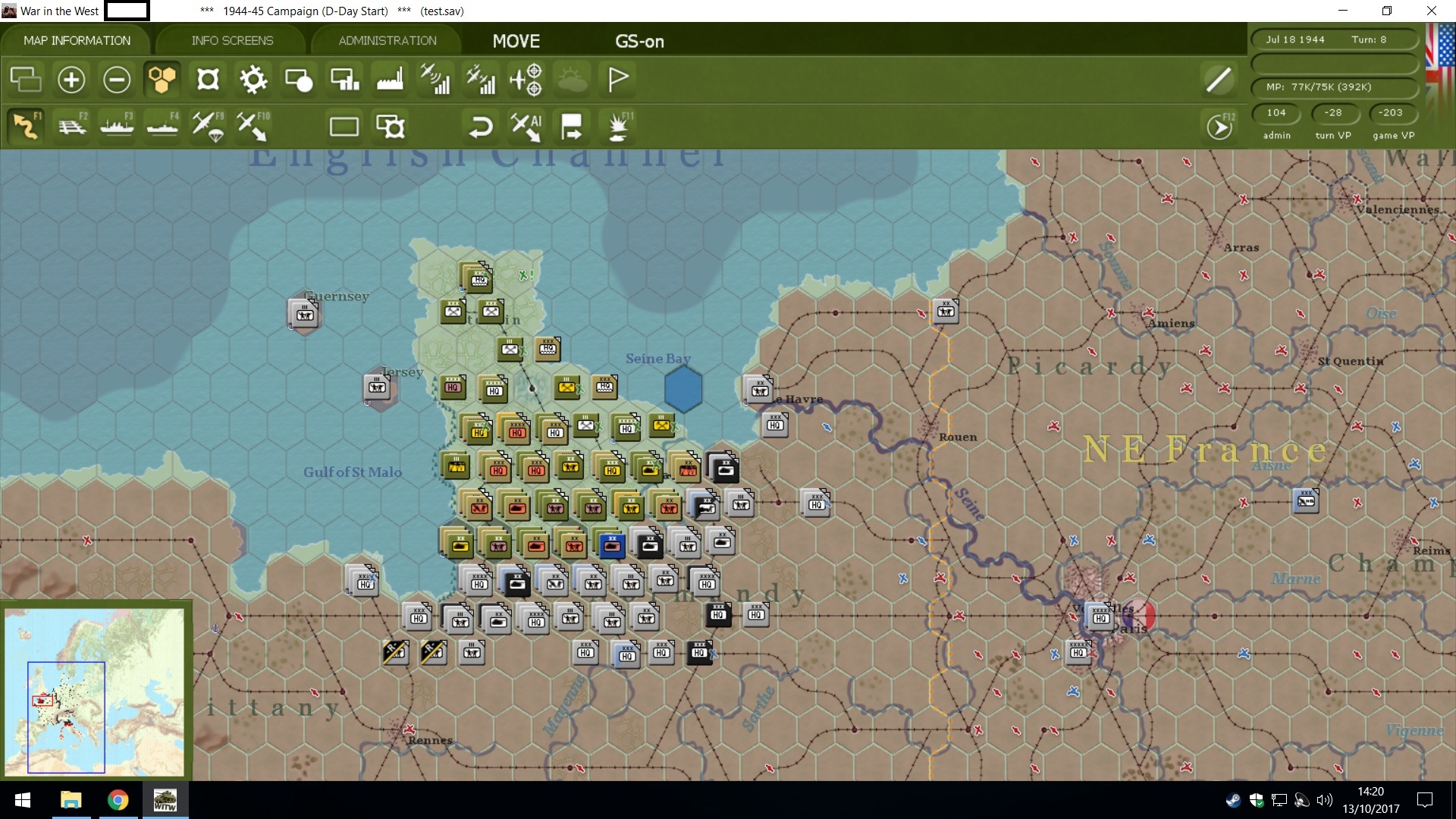Toggle the weather overlay

pos(573,79)
